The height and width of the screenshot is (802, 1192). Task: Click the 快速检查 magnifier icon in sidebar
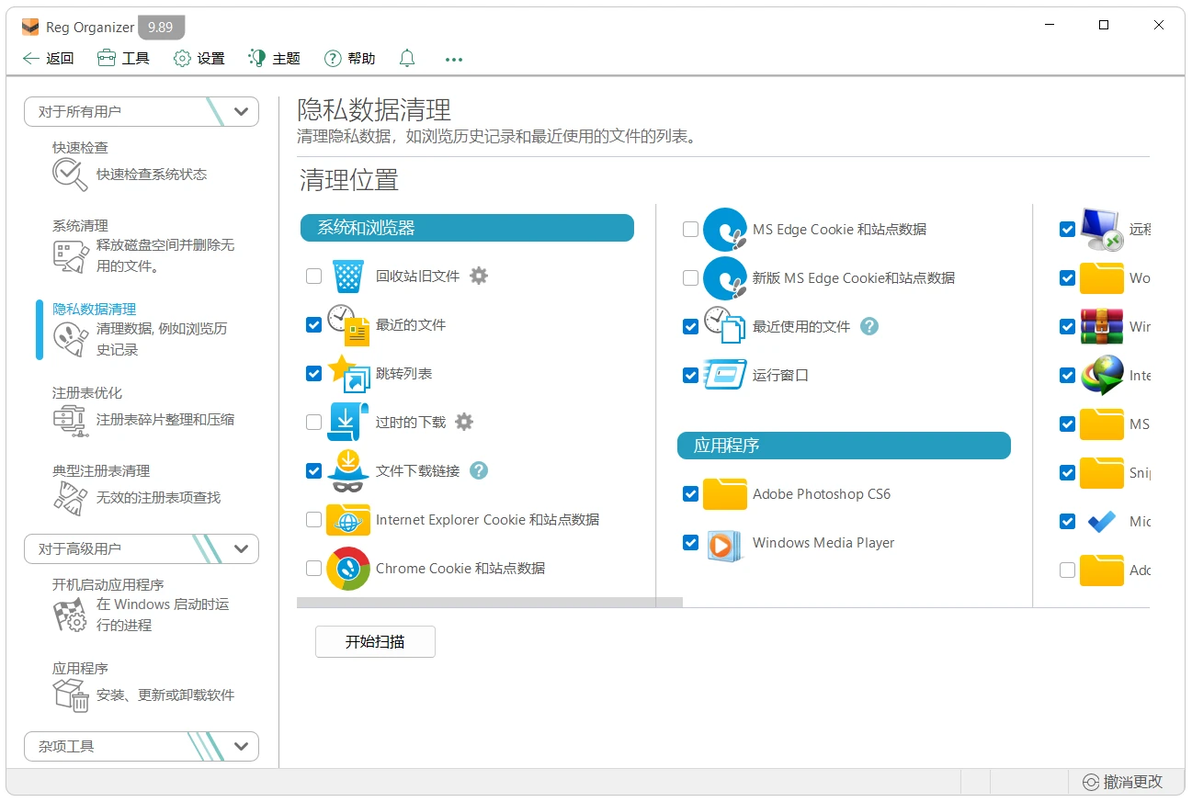69,175
